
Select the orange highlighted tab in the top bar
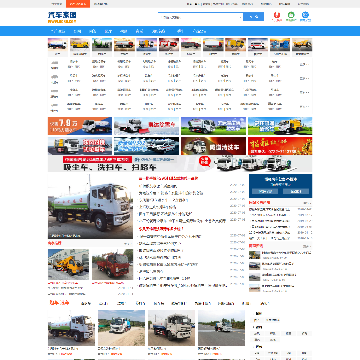click(78, 4)
